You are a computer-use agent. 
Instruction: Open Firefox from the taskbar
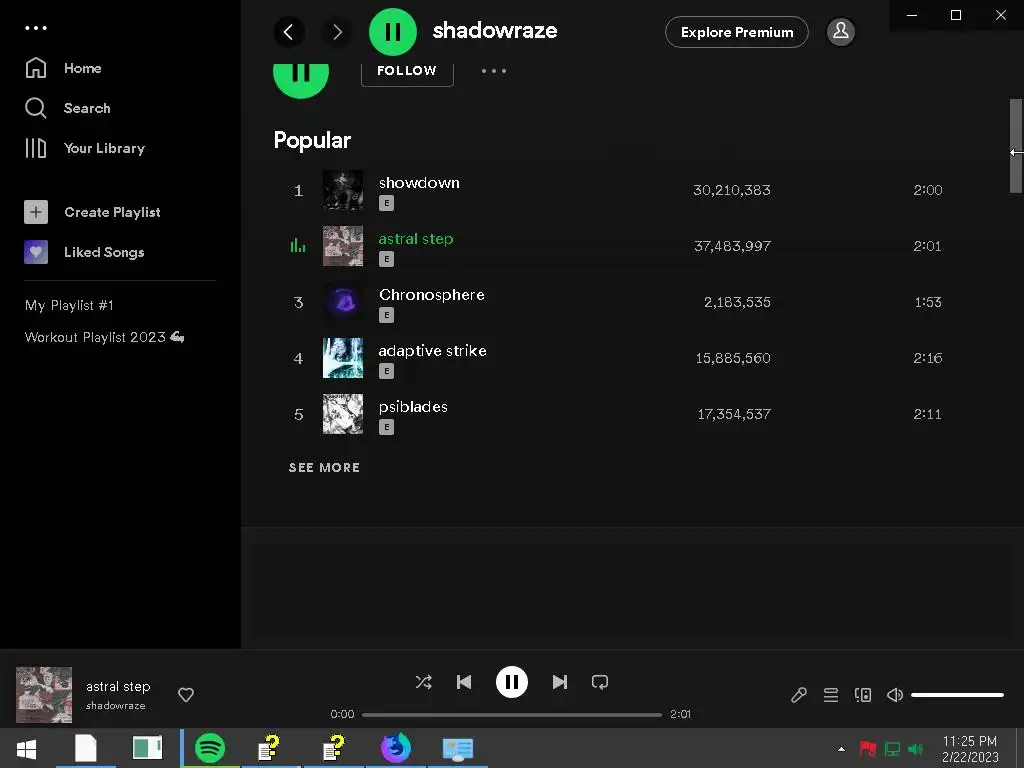pyautogui.click(x=396, y=748)
